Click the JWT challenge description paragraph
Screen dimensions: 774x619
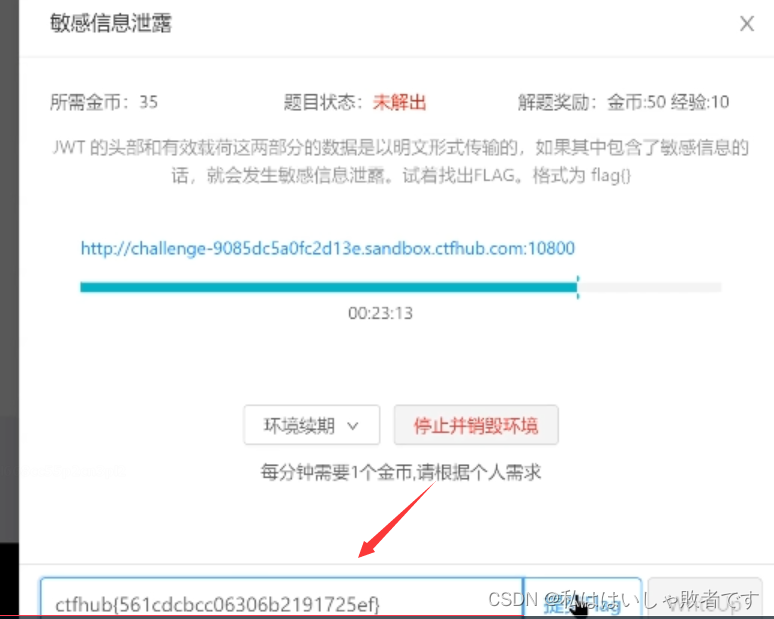(400, 161)
